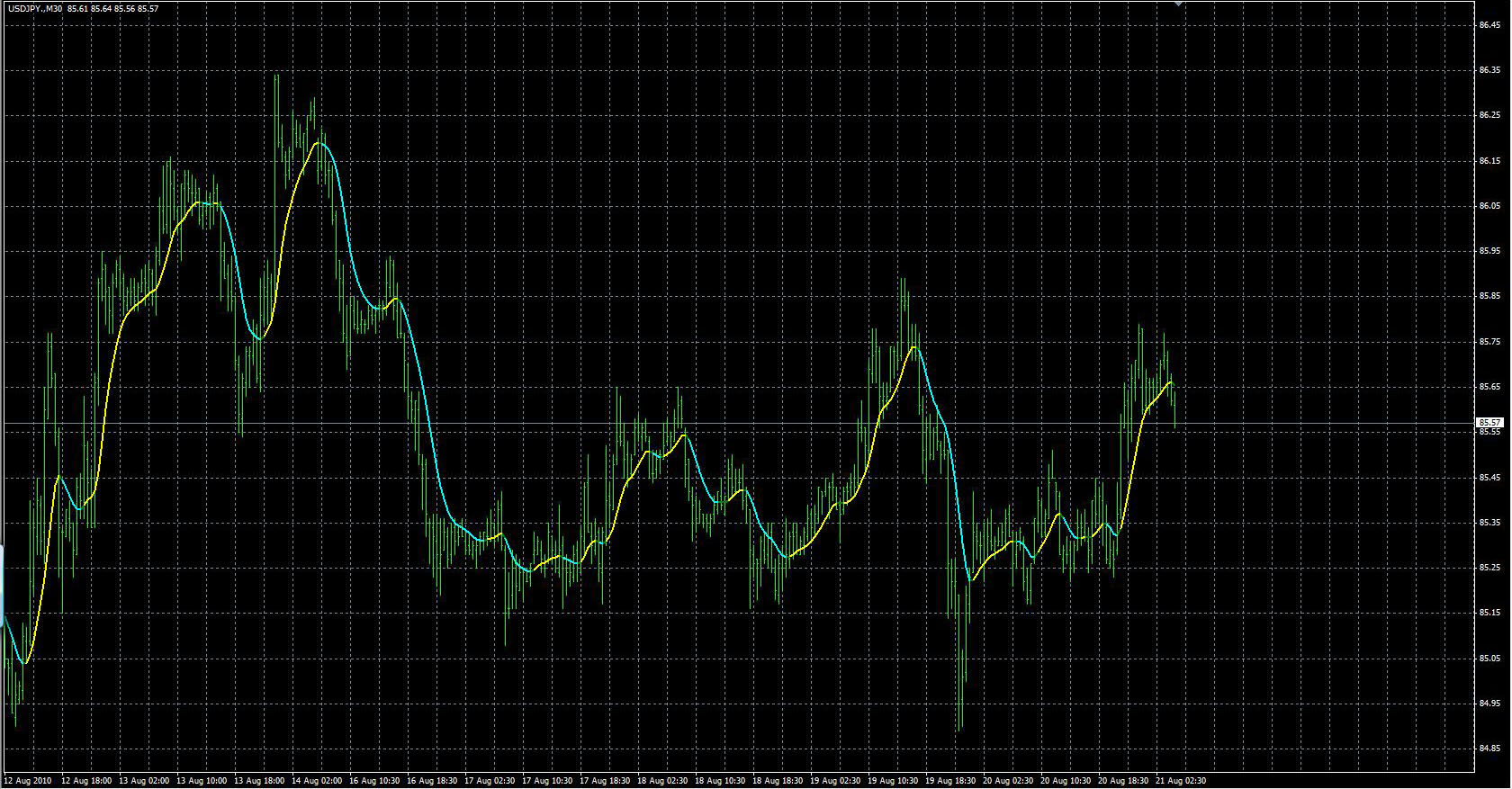
Task: Click the 85.75 price scale label
Action: coord(1489,342)
